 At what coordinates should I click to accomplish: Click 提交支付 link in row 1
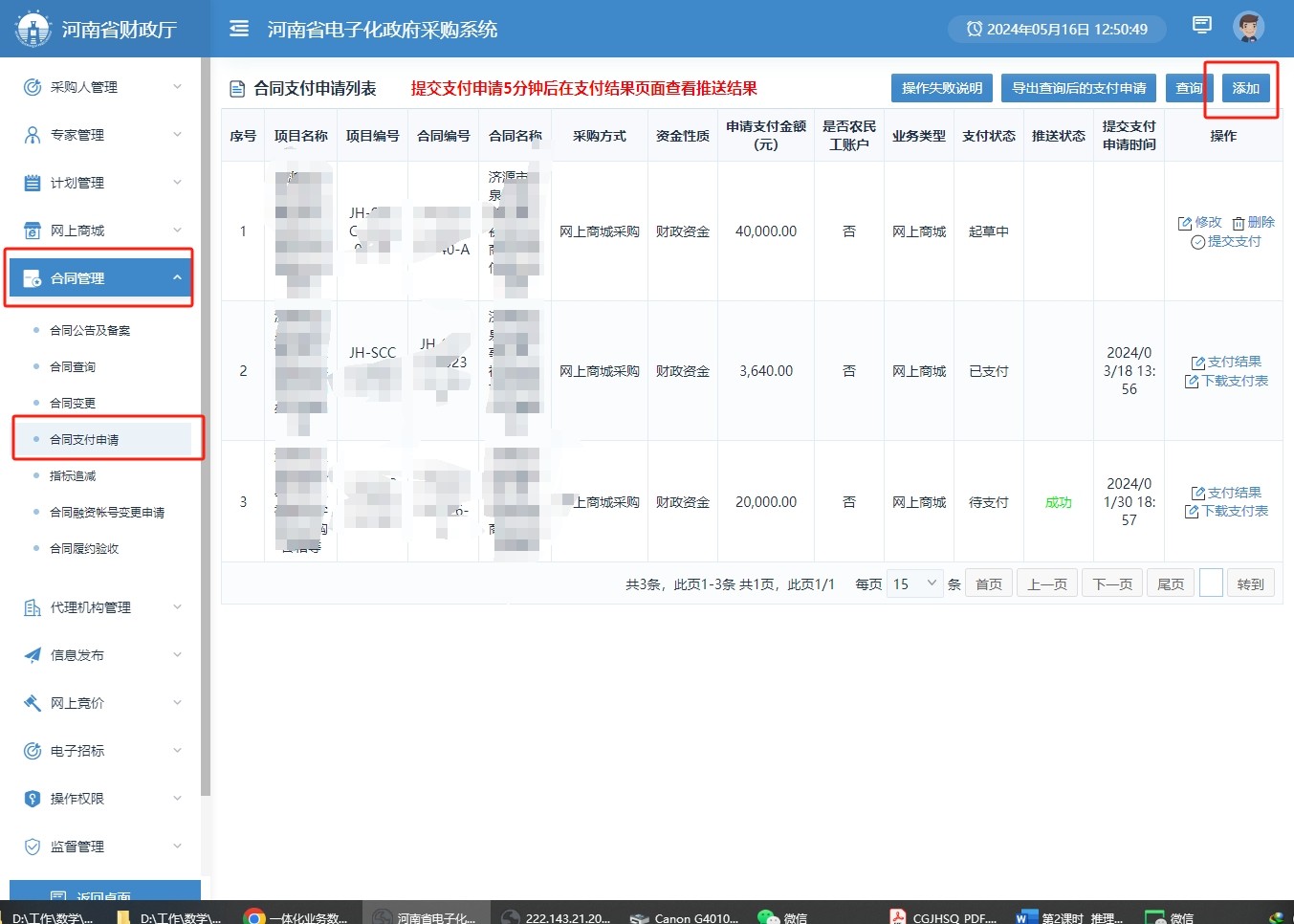pos(1226,241)
